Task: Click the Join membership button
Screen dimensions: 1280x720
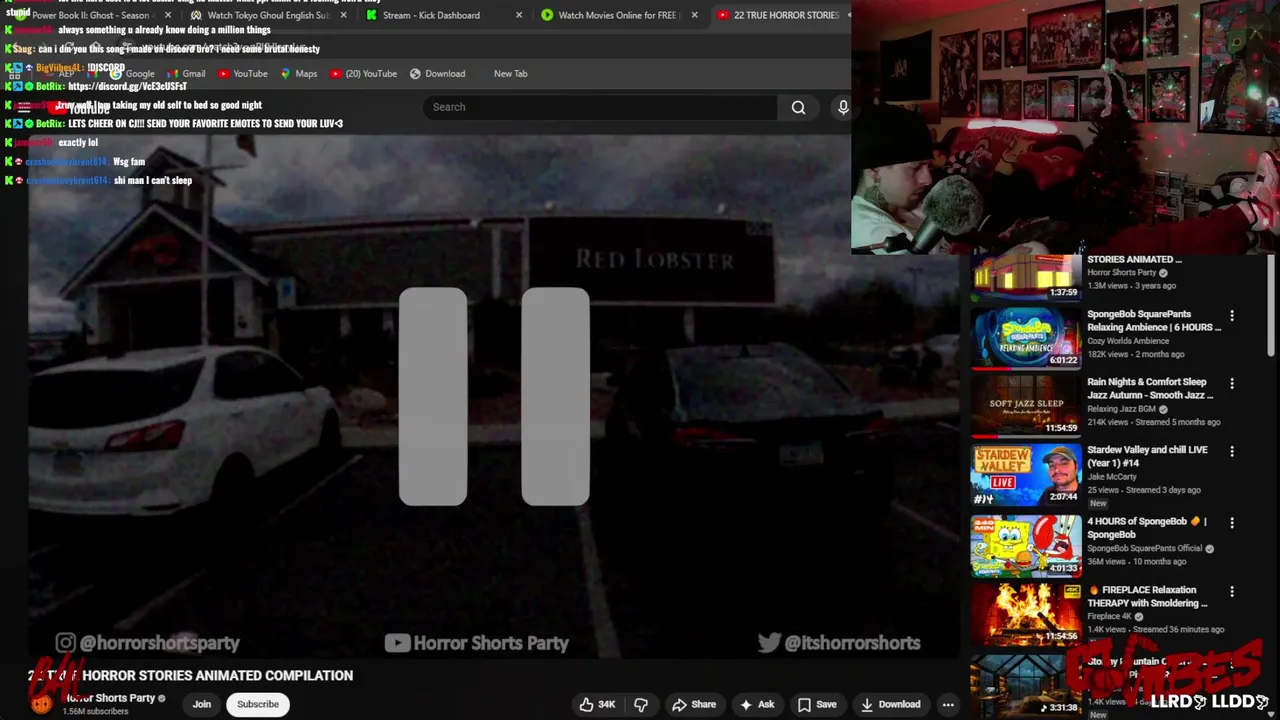Action: pyautogui.click(x=202, y=704)
